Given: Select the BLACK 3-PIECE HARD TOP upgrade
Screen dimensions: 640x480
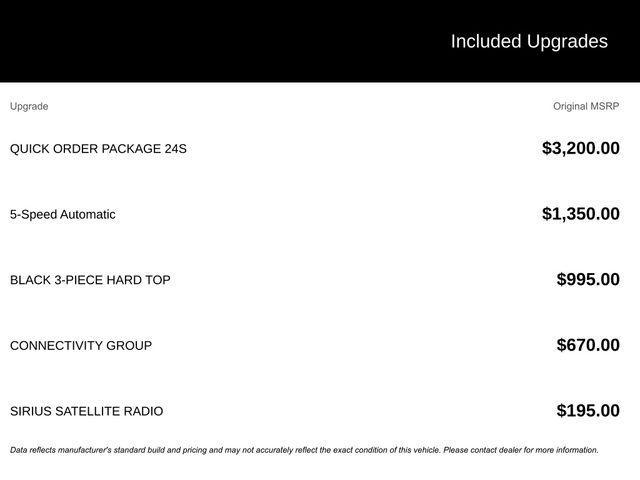Looking at the screenshot, I should (x=90, y=280).
